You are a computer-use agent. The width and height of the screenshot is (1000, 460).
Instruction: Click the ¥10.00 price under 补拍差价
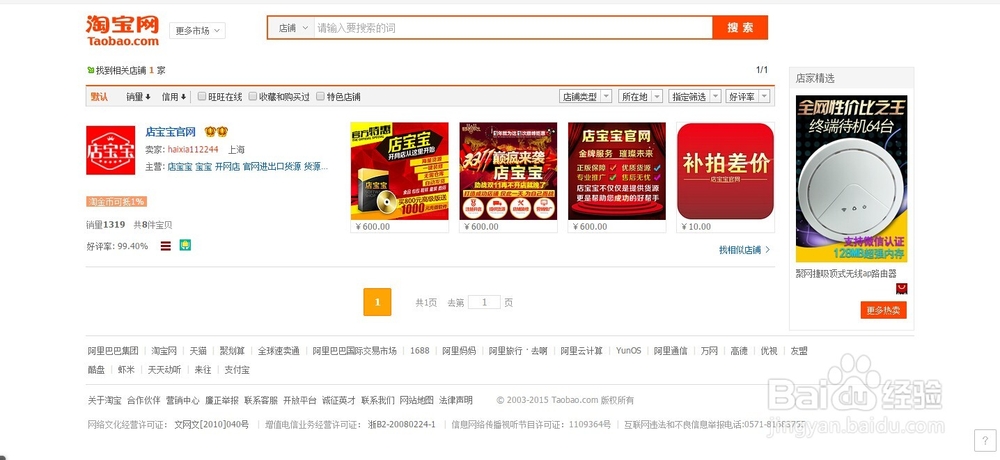(696, 226)
